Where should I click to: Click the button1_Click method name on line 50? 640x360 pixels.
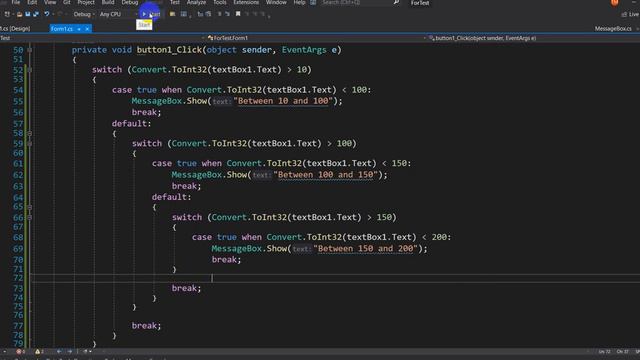(x=169, y=50)
